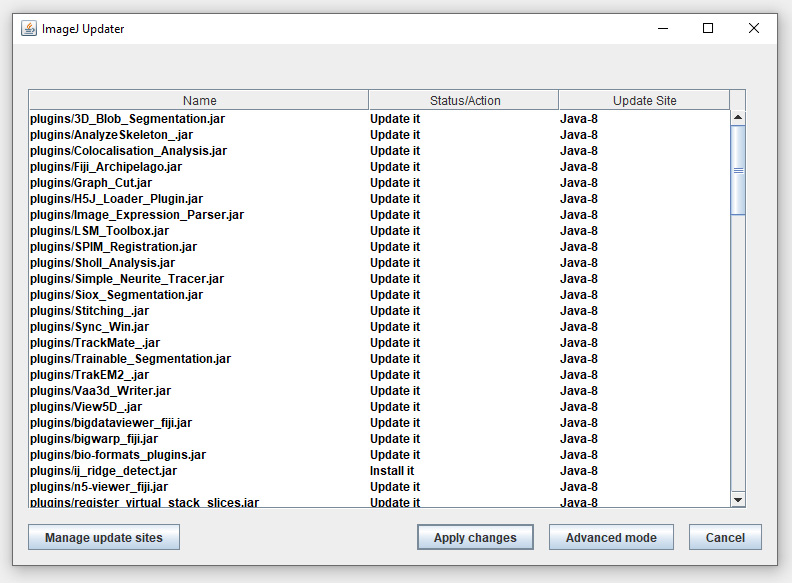Sort by Status/Action column header
Image resolution: width=792 pixels, height=583 pixels.
pyautogui.click(x=464, y=100)
